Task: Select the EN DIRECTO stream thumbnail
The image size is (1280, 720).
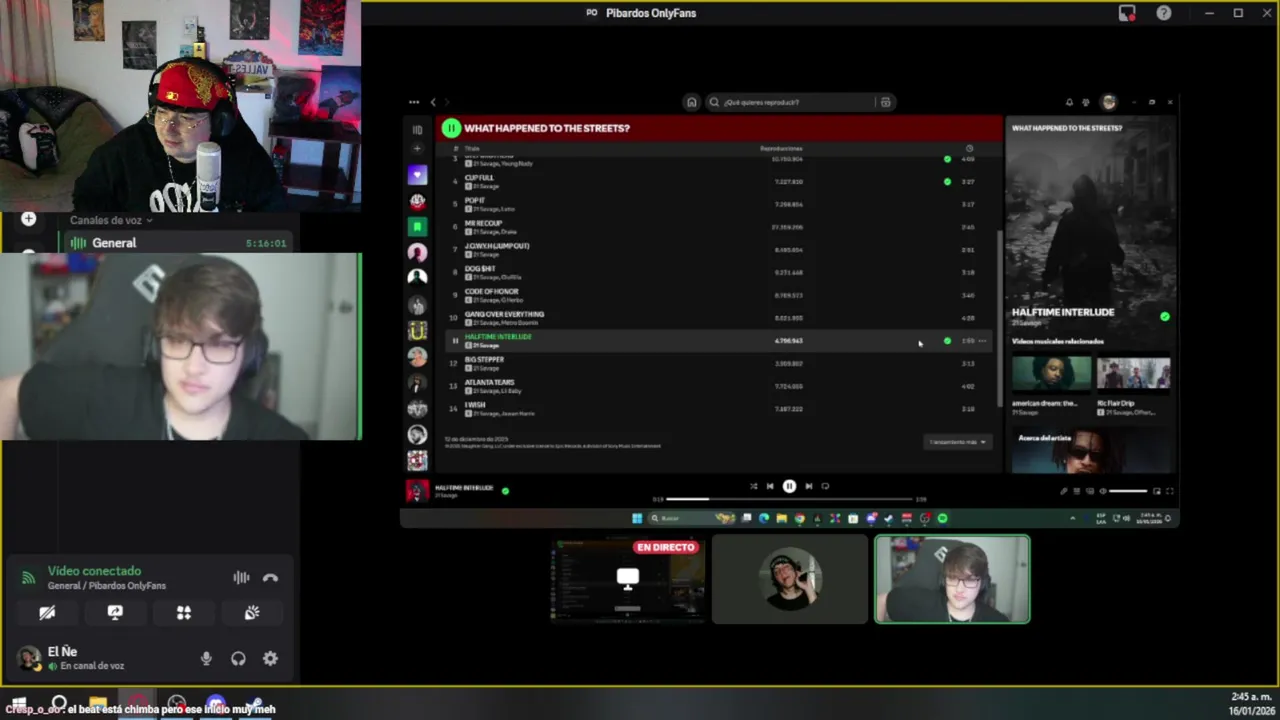Action: [x=628, y=580]
